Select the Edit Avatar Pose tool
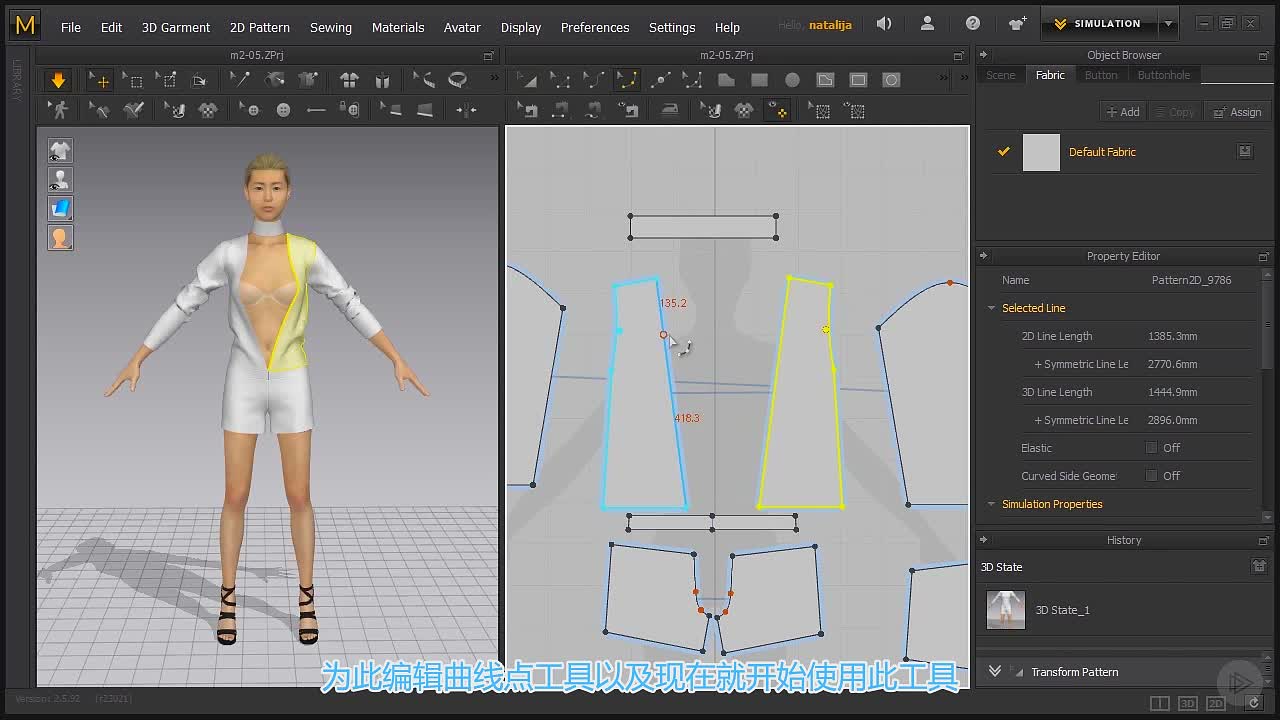 (59, 110)
